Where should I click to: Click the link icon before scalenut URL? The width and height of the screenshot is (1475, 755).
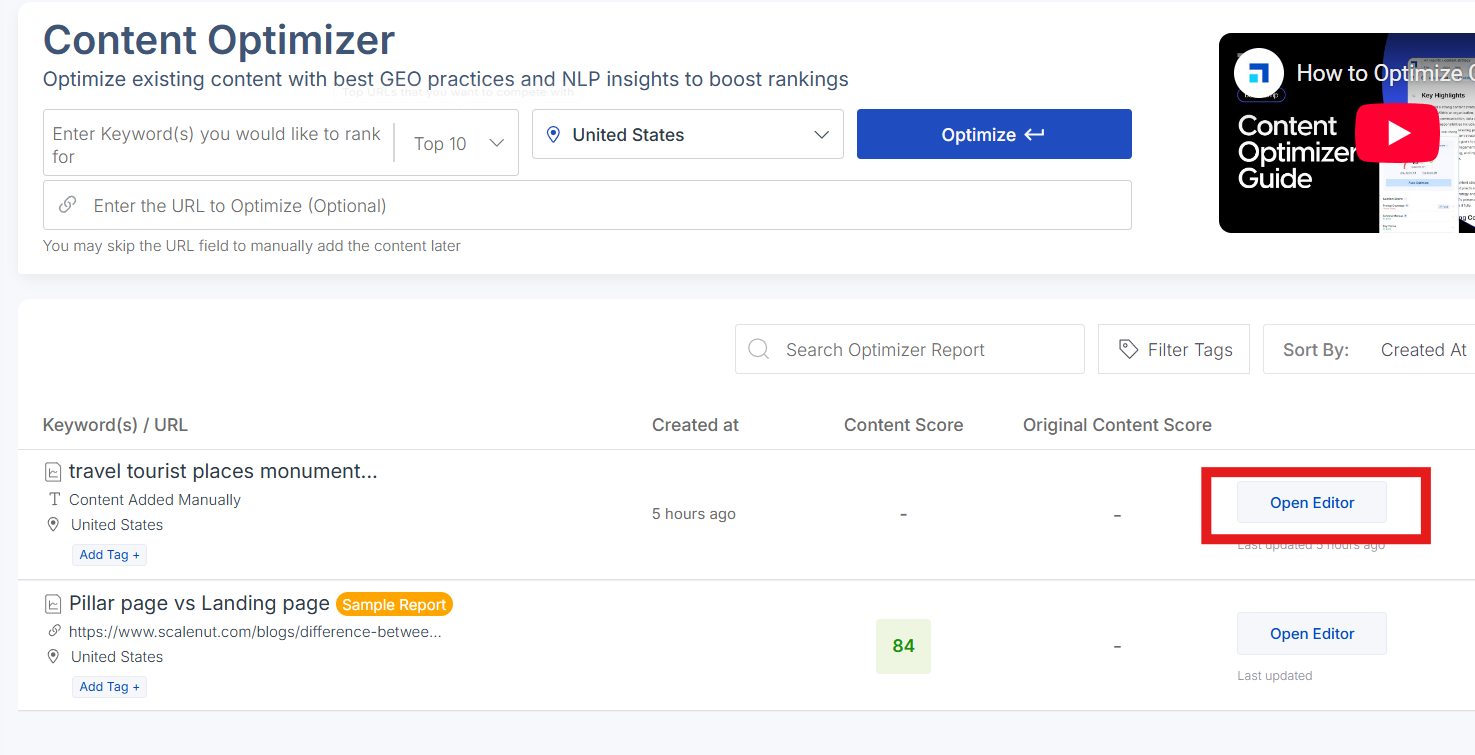coord(54,631)
